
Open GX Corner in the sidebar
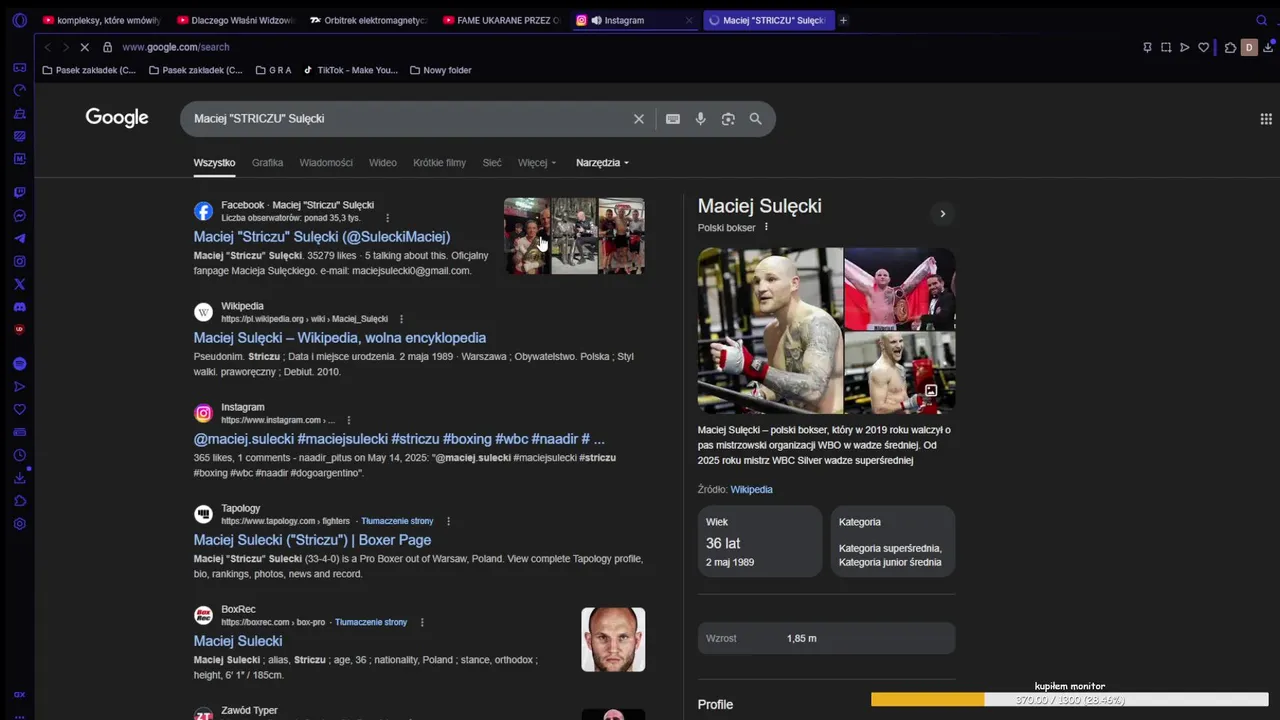pyautogui.click(x=19, y=67)
